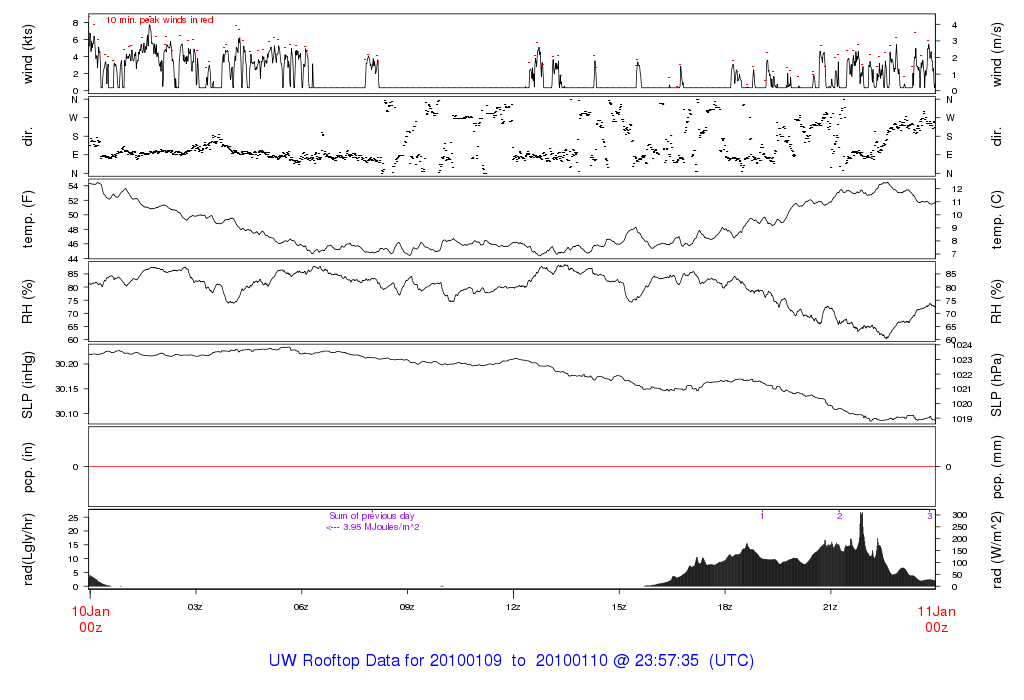Click the purple marker 1 in radiation panel
Screen dimensions: 1024x700
(x=762, y=516)
